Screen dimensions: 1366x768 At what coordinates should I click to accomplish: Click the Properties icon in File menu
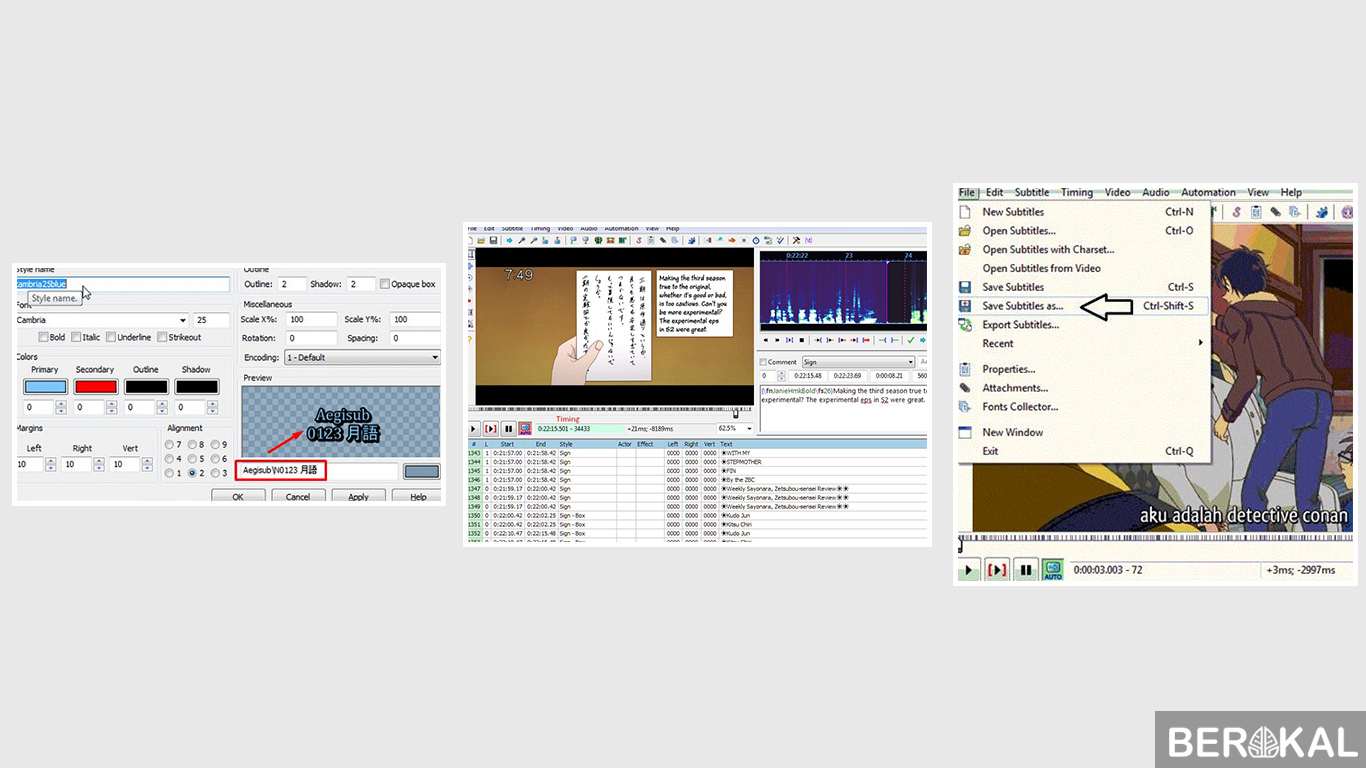[x=965, y=369]
